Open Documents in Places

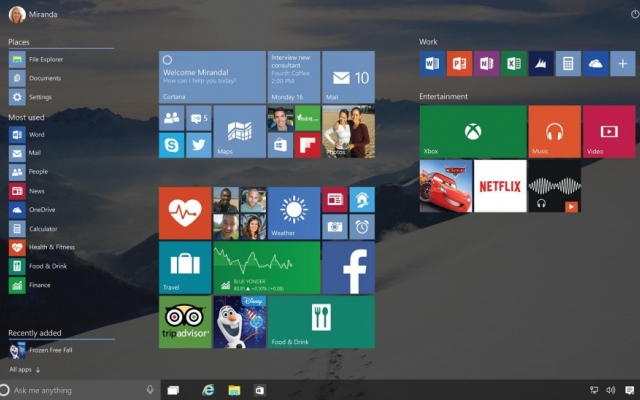point(36,78)
